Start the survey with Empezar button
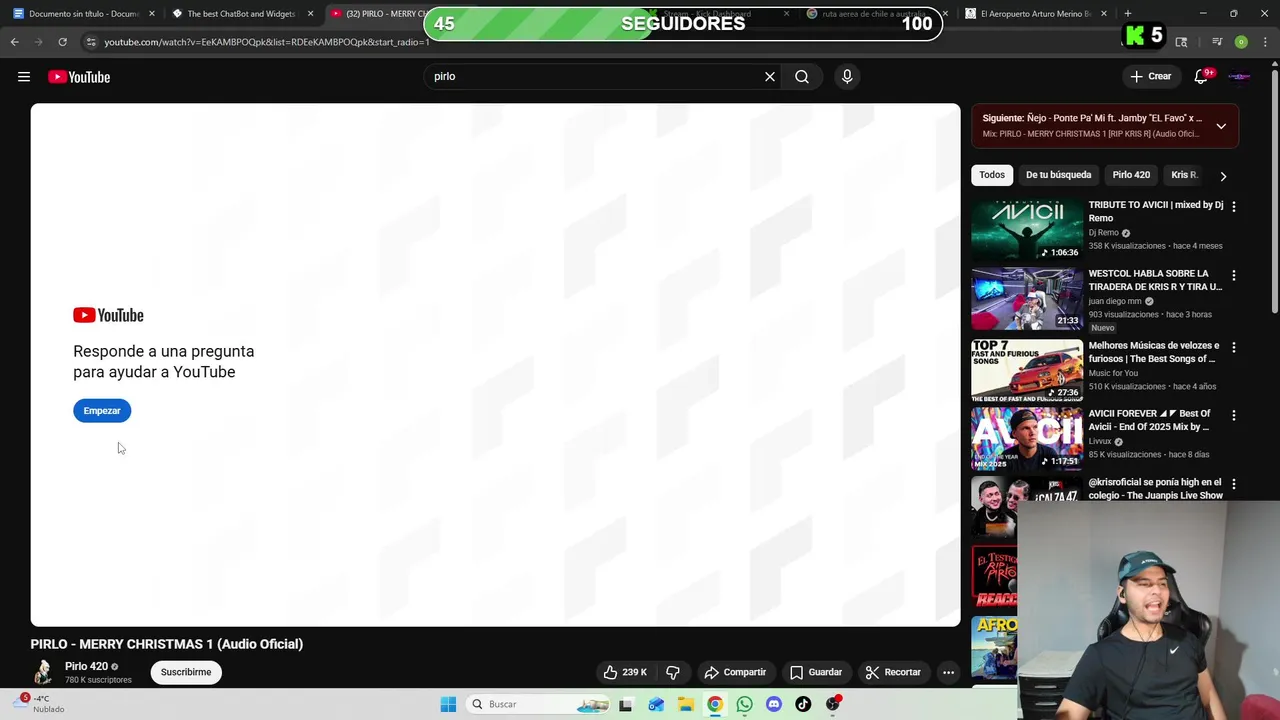This screenshot has height=720, width=1280. pyautogui.click(x=102, y=410)
